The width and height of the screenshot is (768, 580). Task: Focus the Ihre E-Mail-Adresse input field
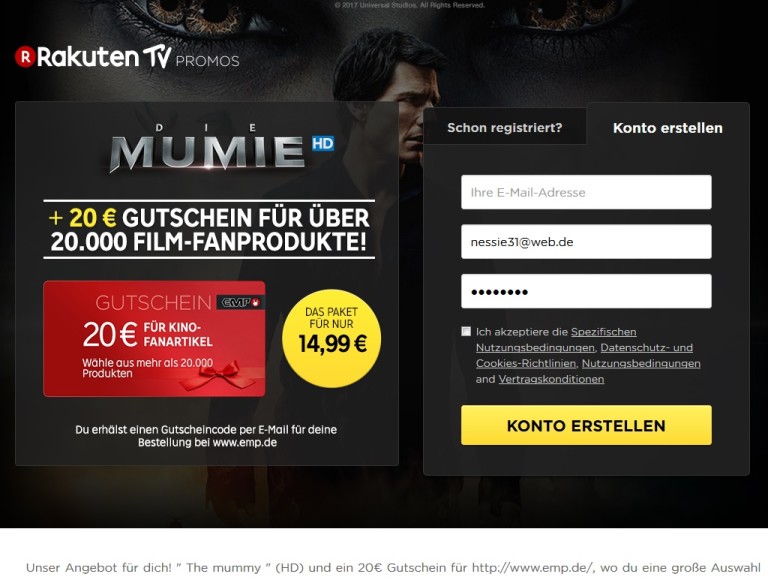(586, 192)
